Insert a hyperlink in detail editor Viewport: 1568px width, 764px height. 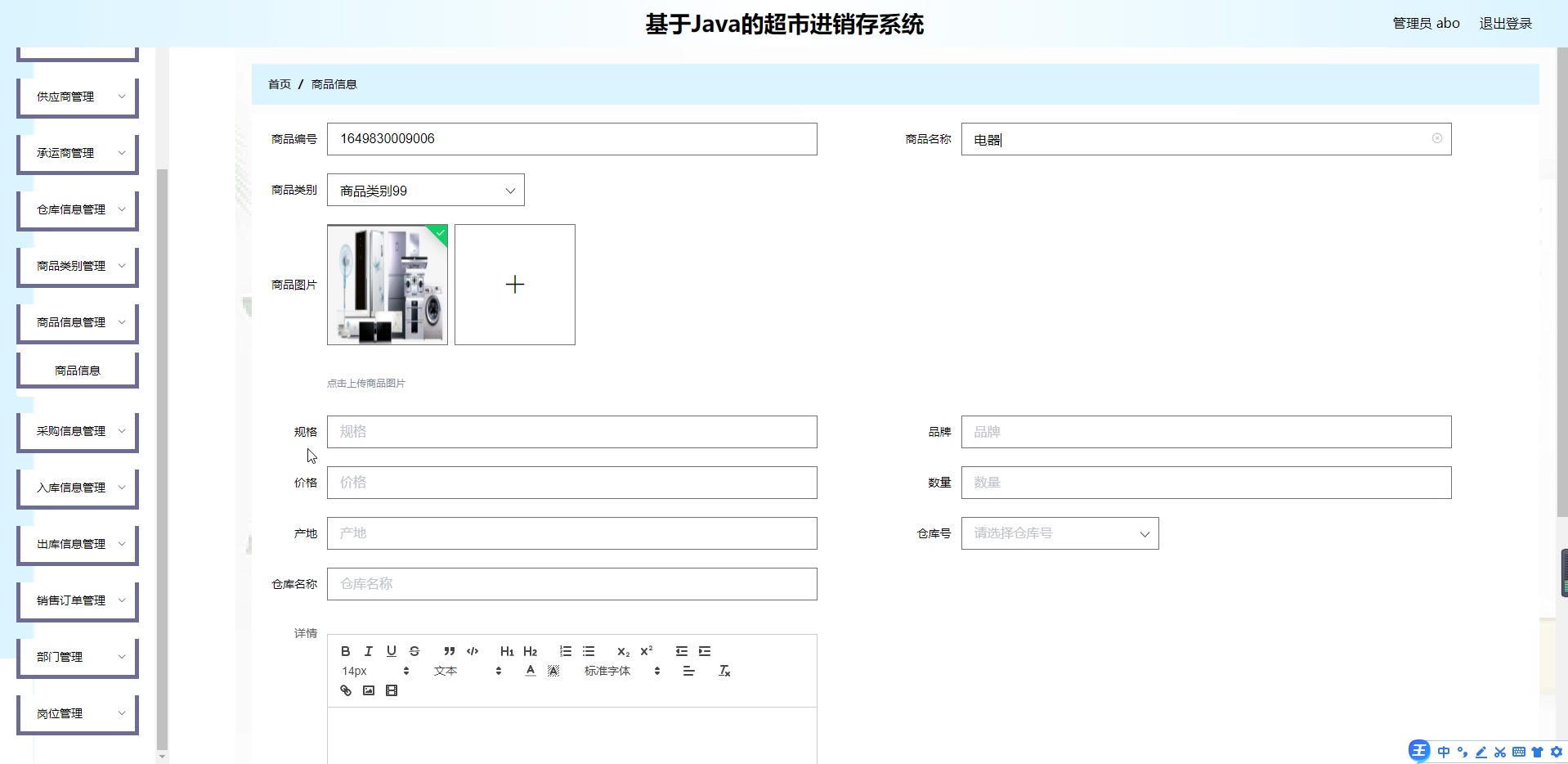point(345,690)
